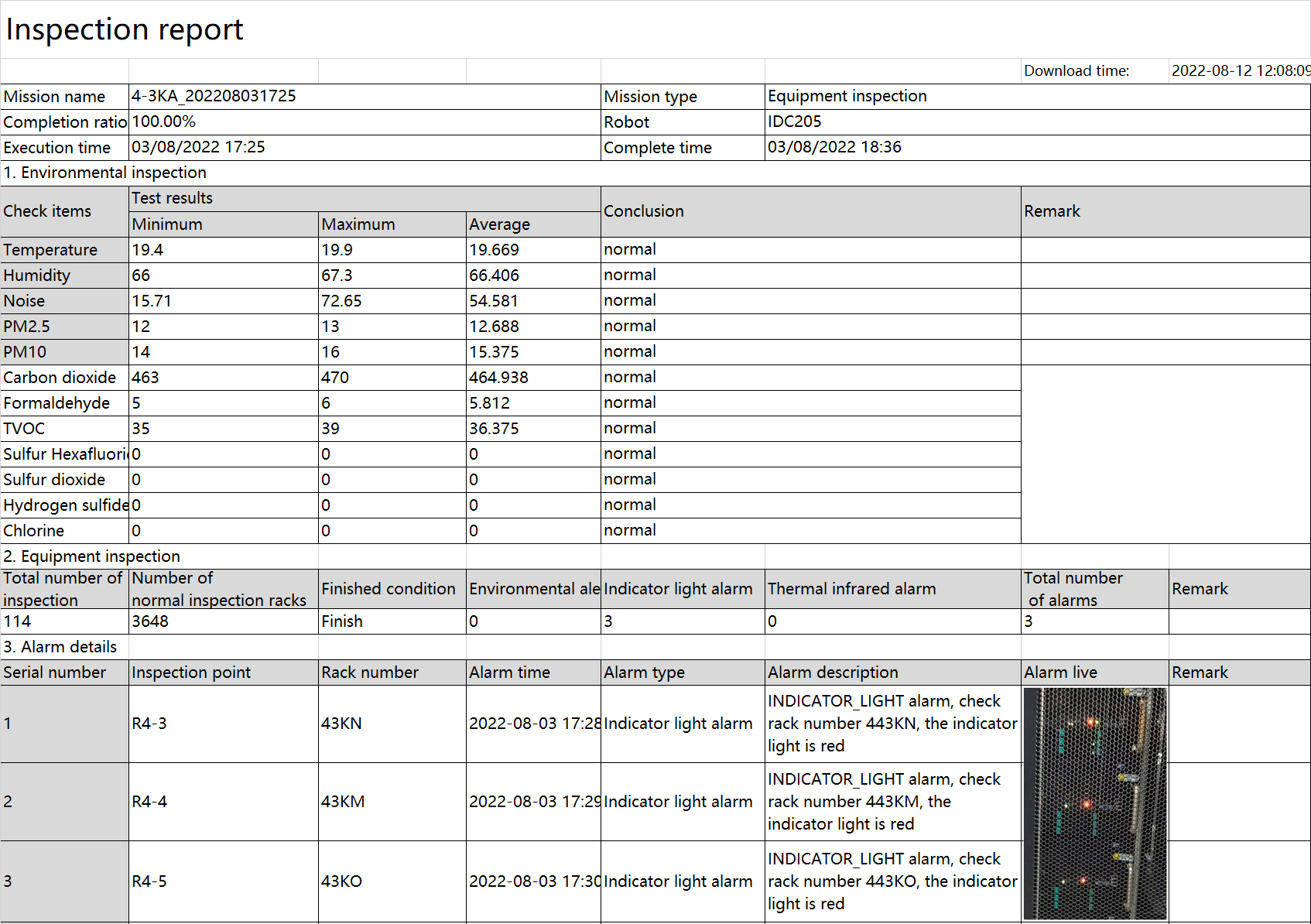
Task: Select the TVOC row label
Action: pyautogui.click(x=24, y=429)
